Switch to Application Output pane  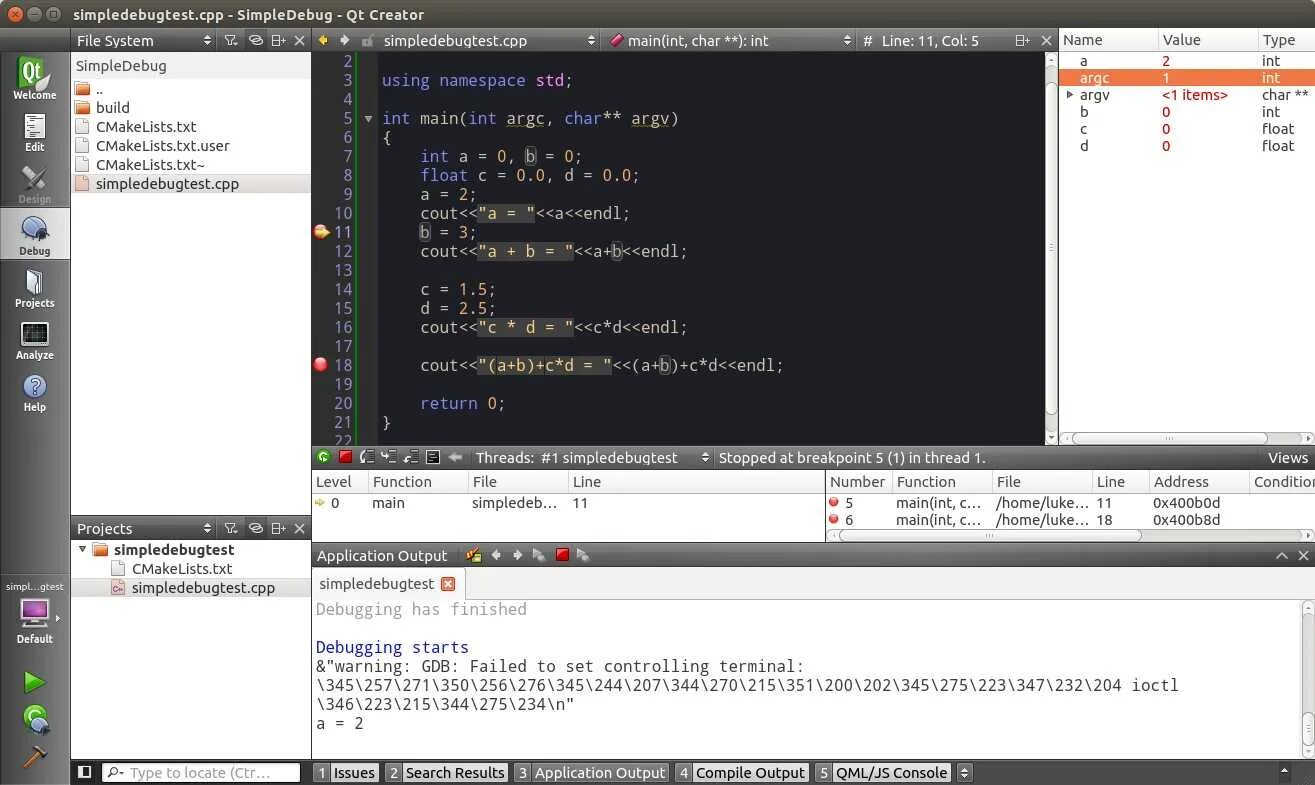(x=591, y=772)
